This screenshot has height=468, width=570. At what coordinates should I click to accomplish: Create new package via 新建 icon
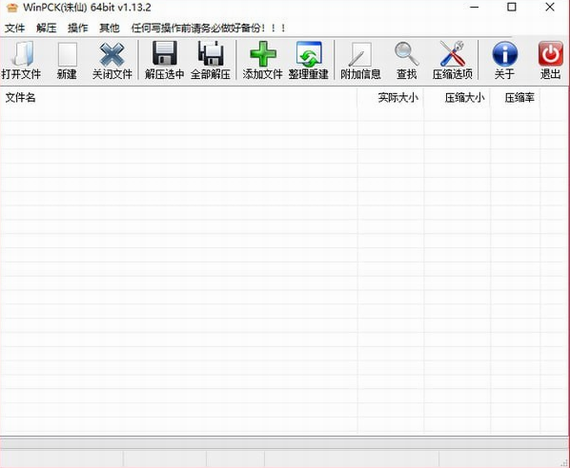pos(67,60)
